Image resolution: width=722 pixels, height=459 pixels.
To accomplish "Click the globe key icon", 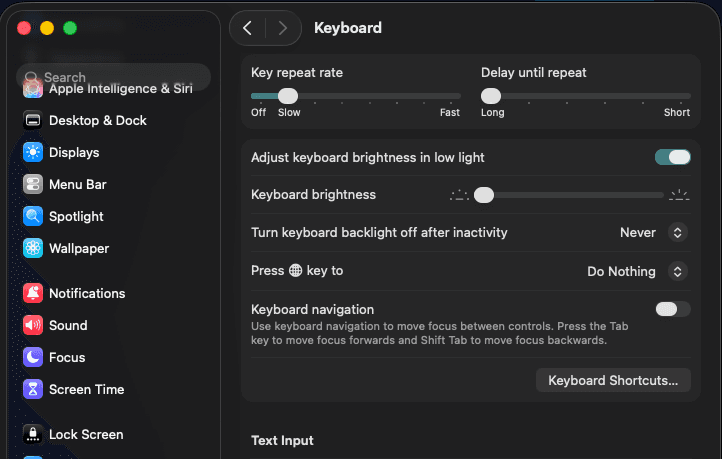I will (x=295, y=271).
